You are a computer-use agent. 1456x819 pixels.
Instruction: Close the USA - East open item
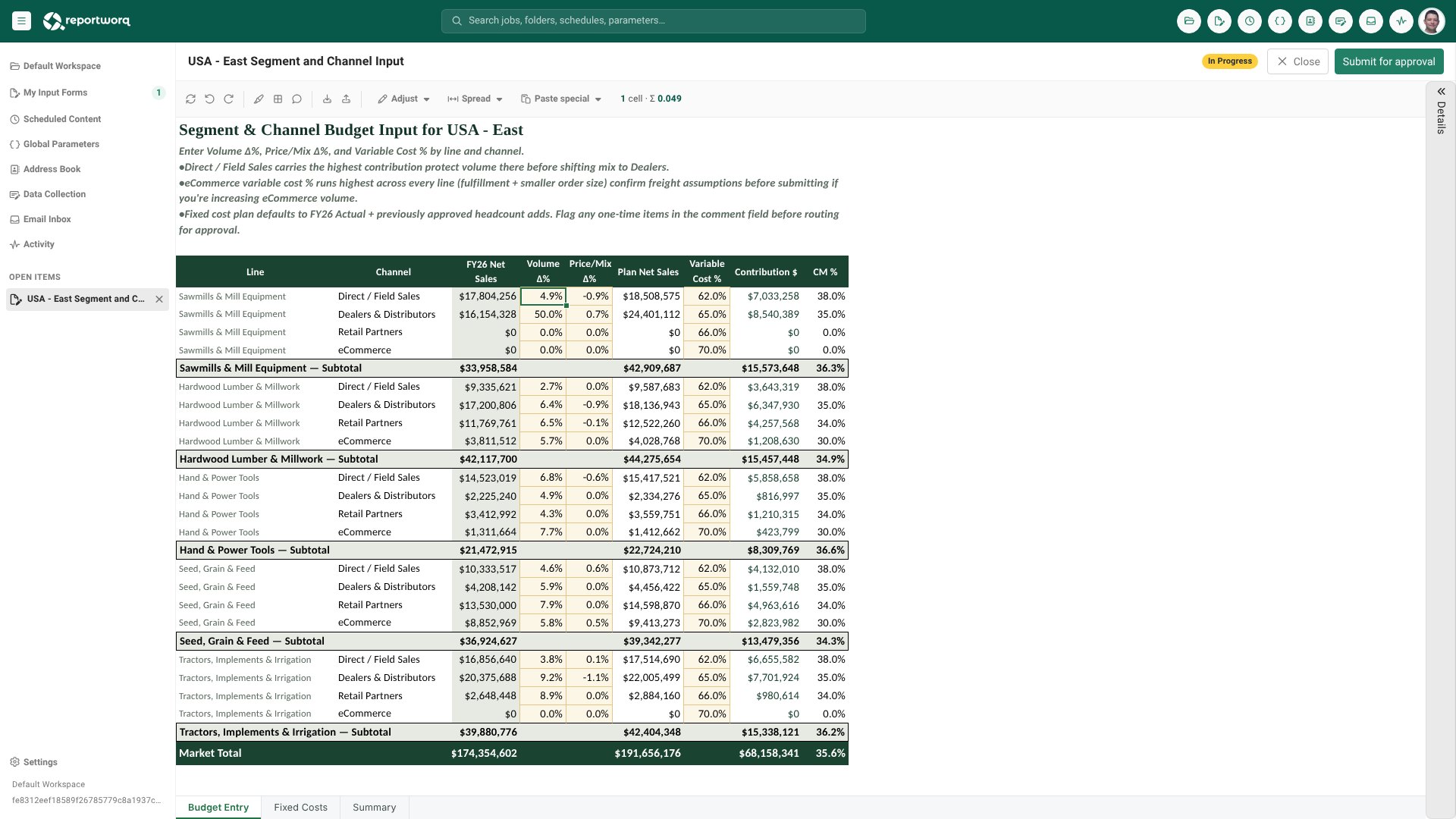[x=159, y=299]
